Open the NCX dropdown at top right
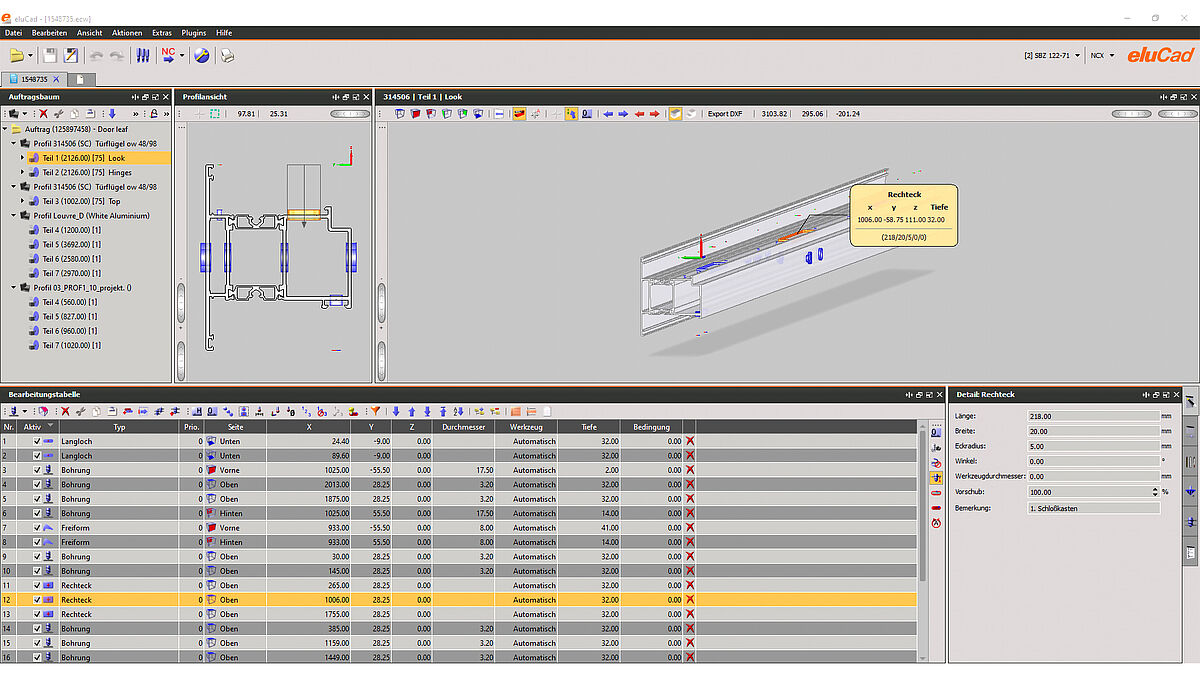1200x675 pixels. [1103, 56]
